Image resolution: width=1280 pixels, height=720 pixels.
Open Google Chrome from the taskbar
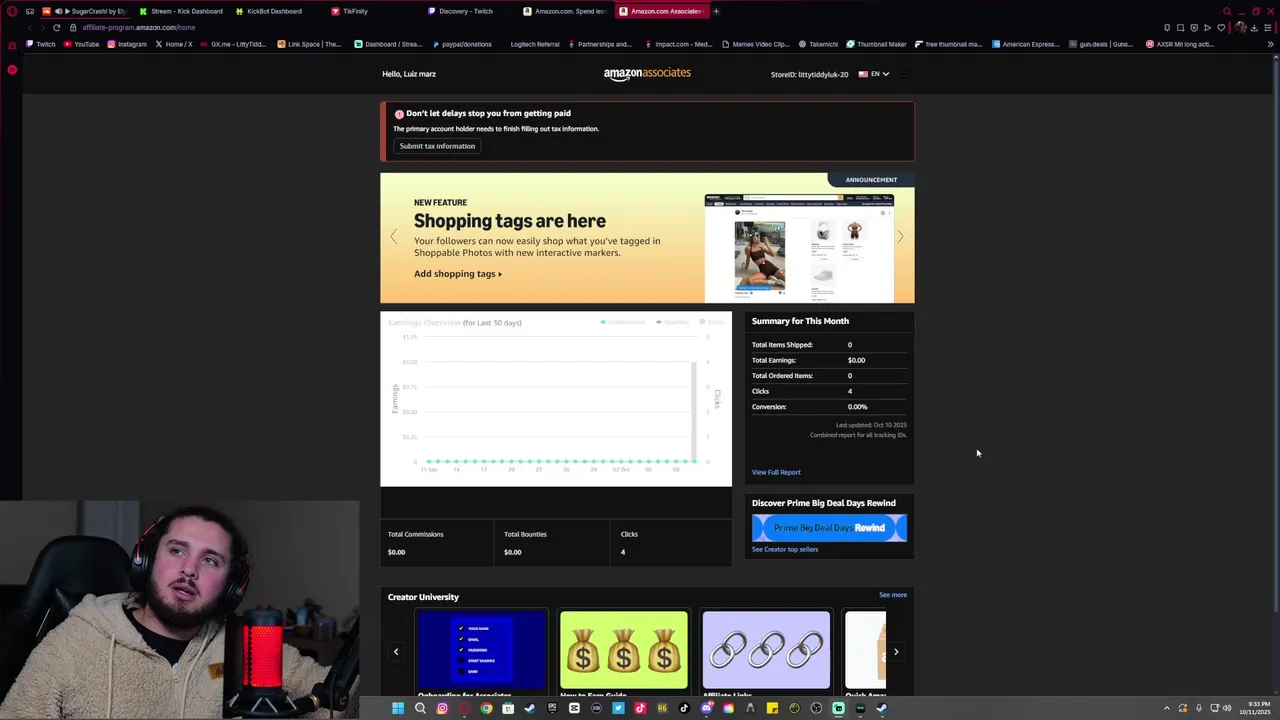coord(486,708)
